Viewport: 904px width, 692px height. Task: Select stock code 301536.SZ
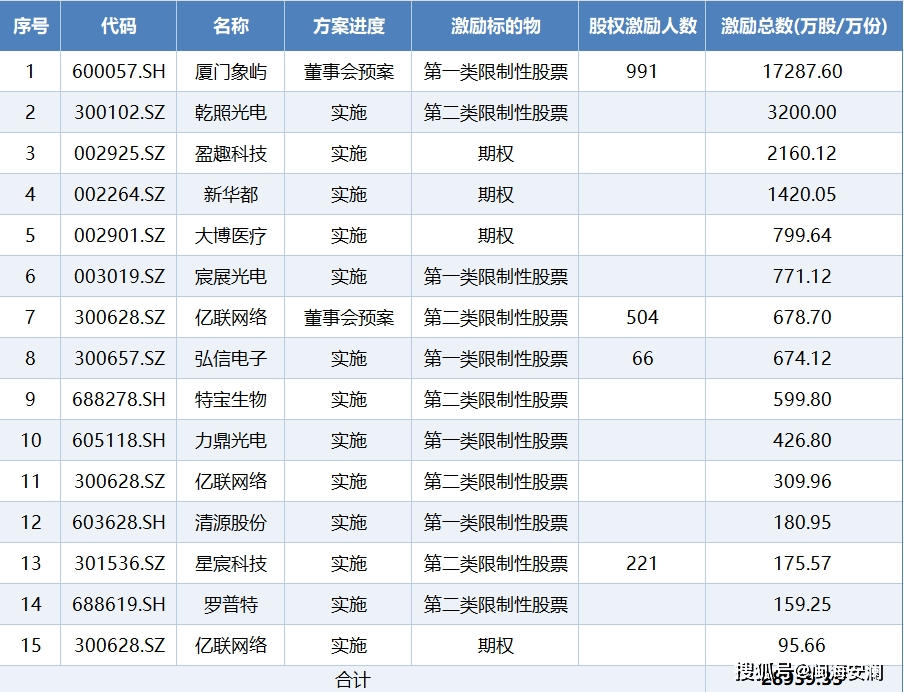pos(119,563)
